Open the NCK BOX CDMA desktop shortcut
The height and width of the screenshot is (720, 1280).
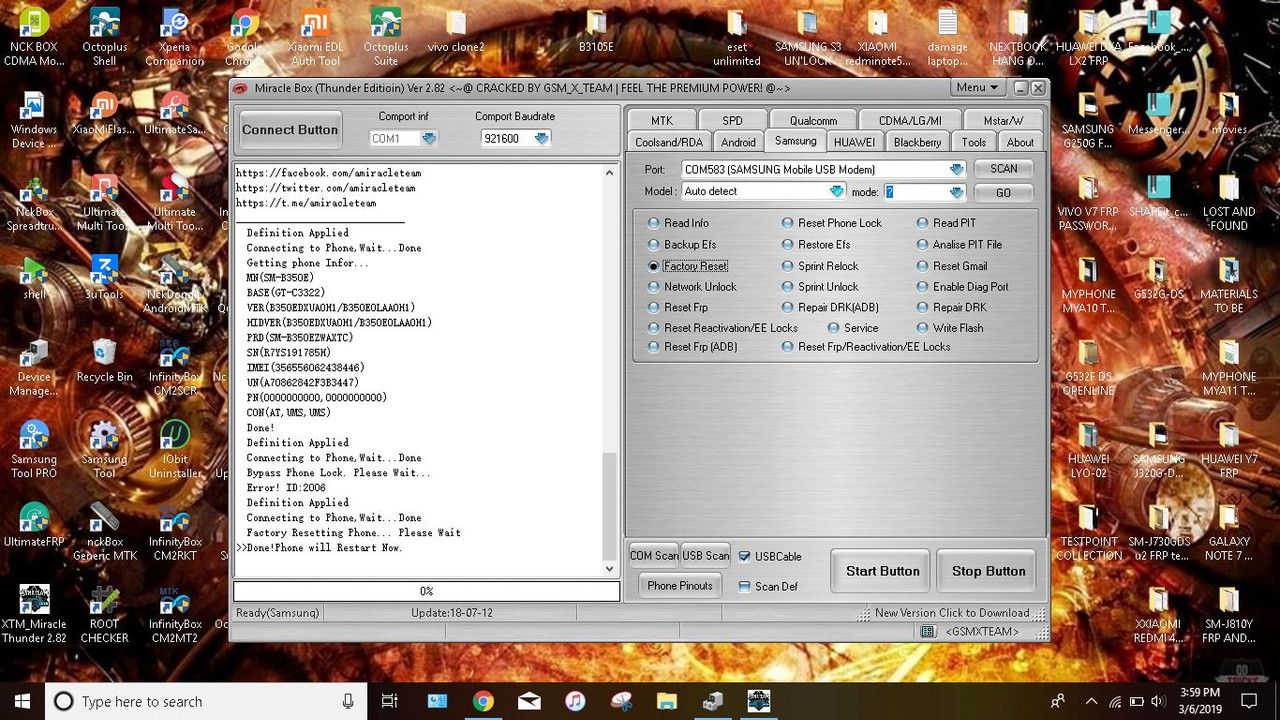tap(36, 38)
